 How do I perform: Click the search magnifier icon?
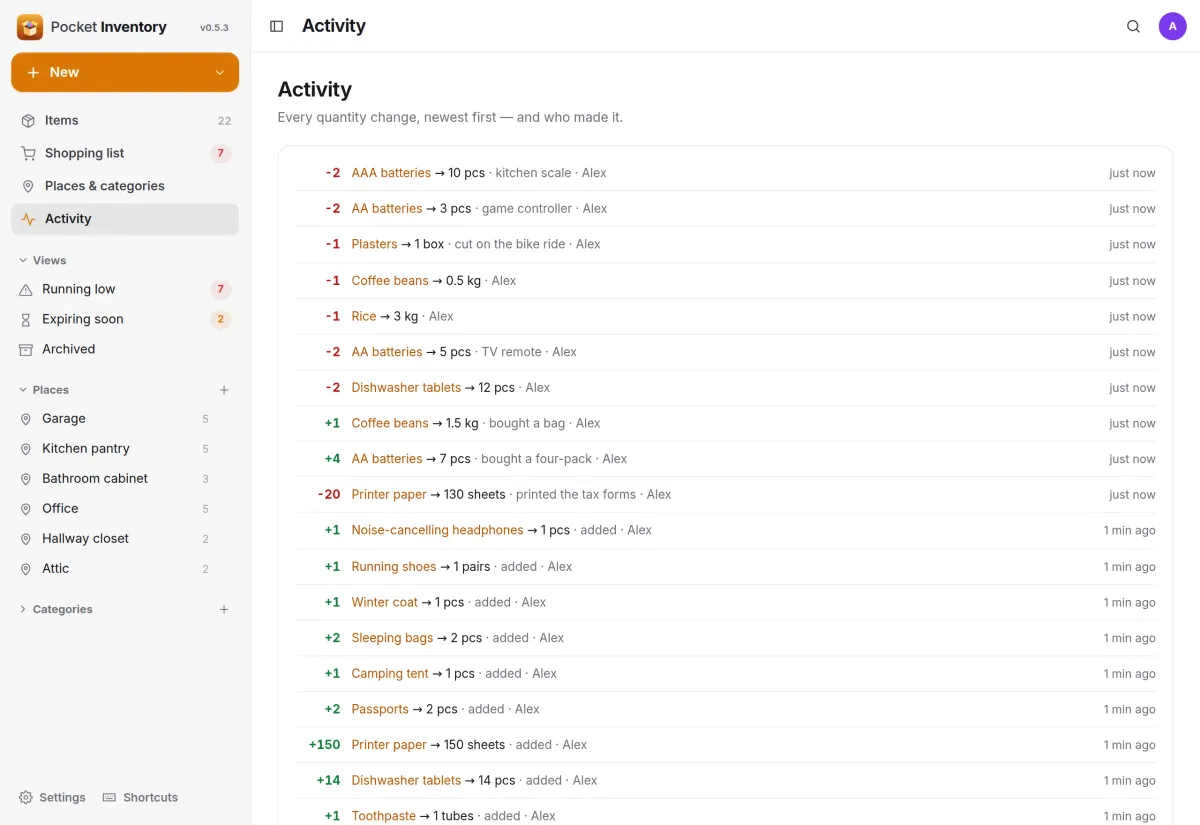pos(1133,27)
